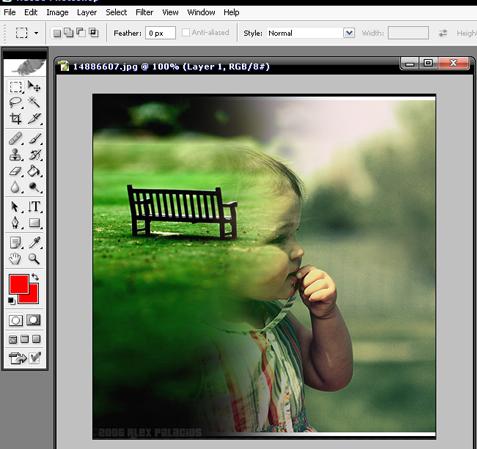The image size is (477, 449).
Task: Select the Eraser tool
Action: point(15,171)
